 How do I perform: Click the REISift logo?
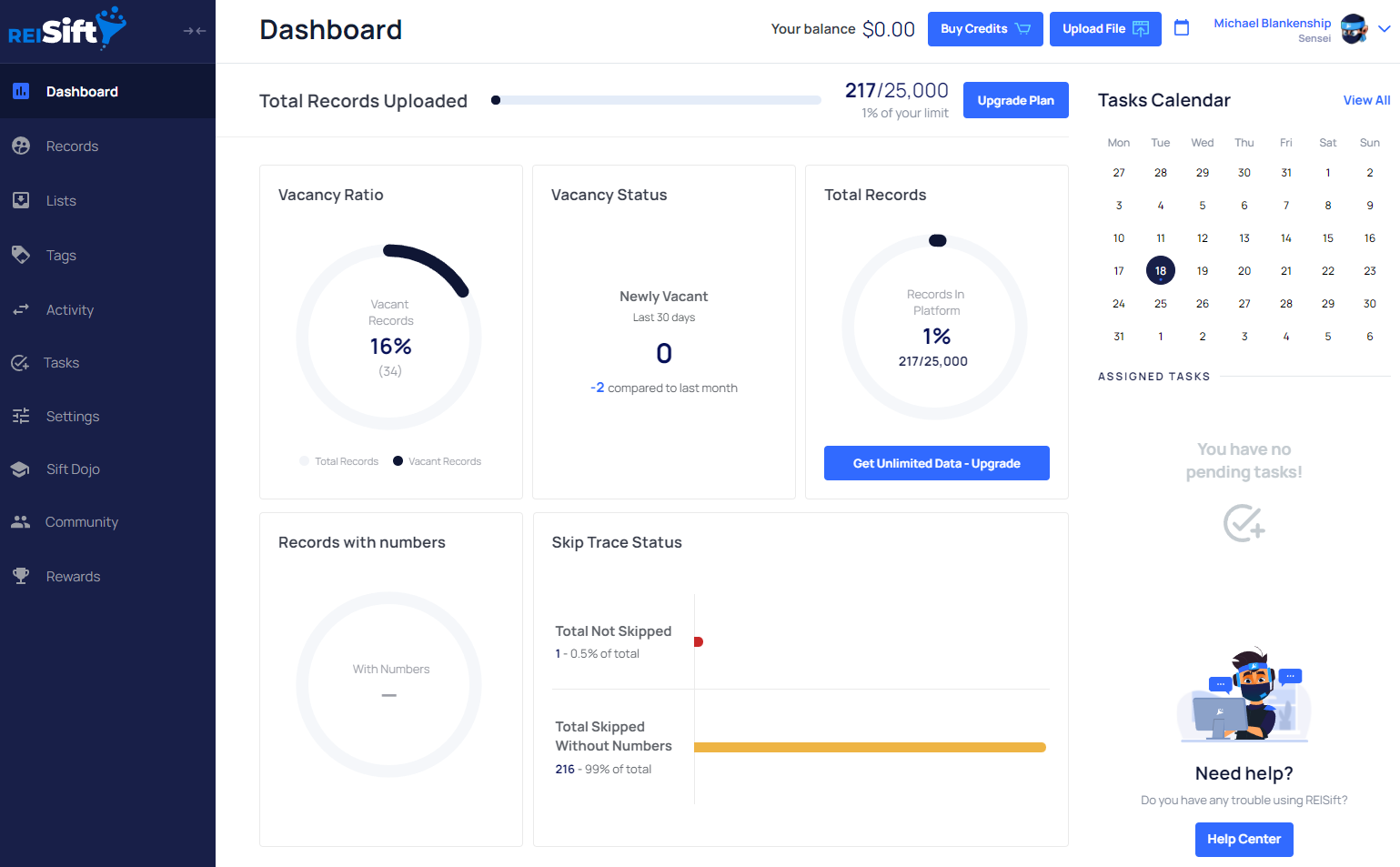pos(67,29)
